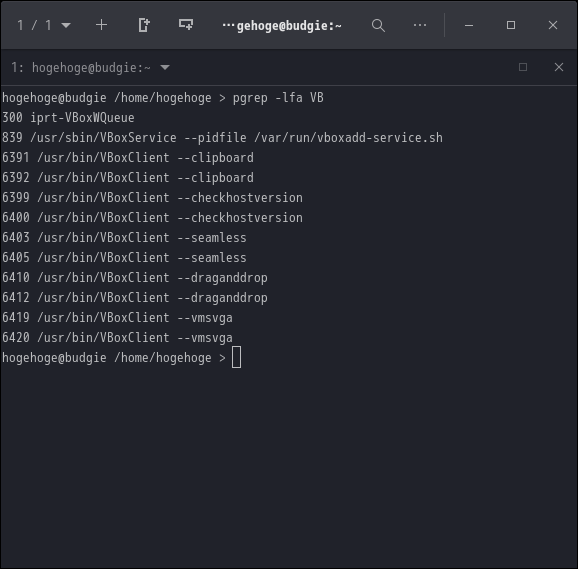578x569 pixels.
Task: Click the window title gehoge@budgie:~
Action: pyautogui.click(x=282, y=26)
